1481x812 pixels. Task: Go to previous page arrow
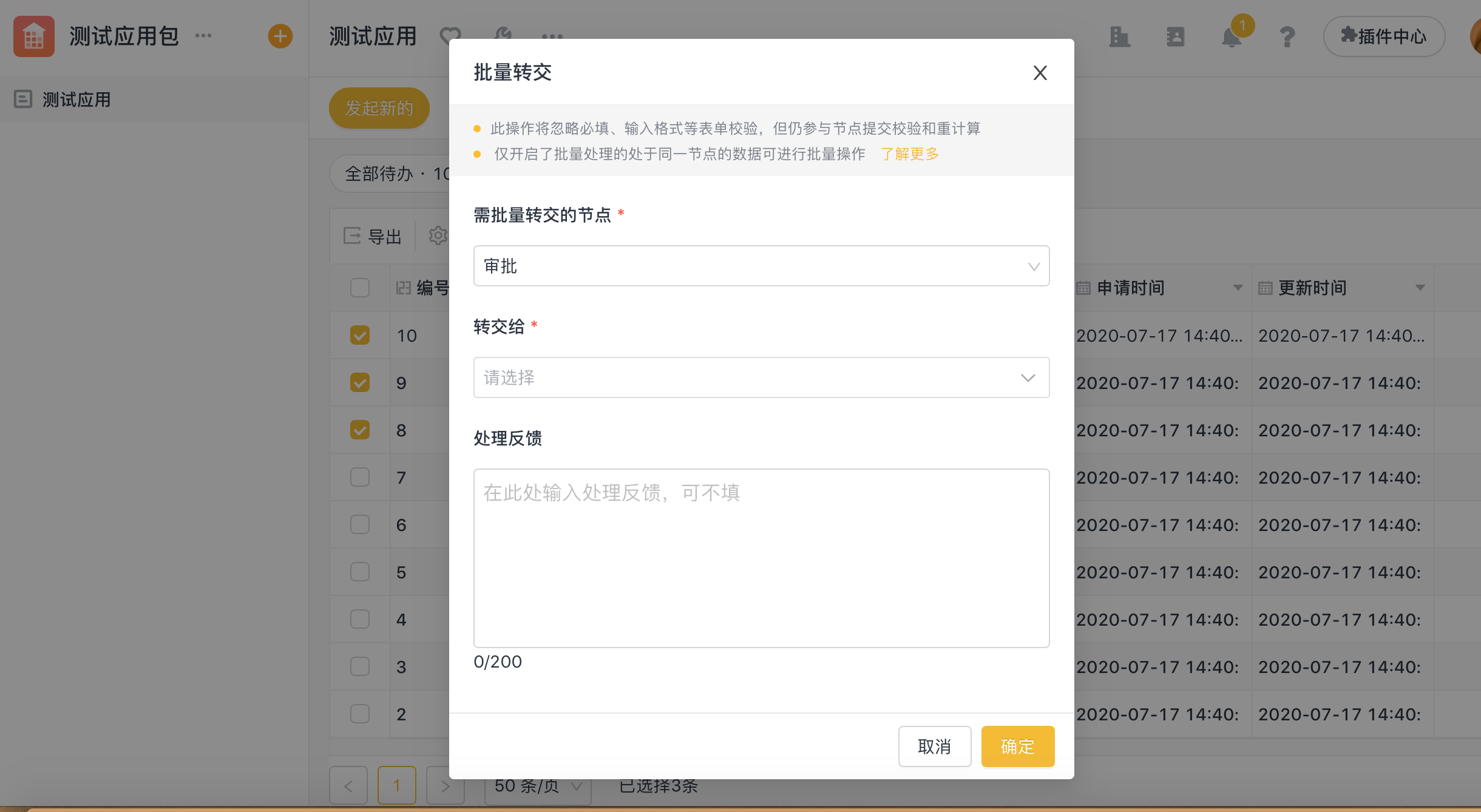[348, 786]
